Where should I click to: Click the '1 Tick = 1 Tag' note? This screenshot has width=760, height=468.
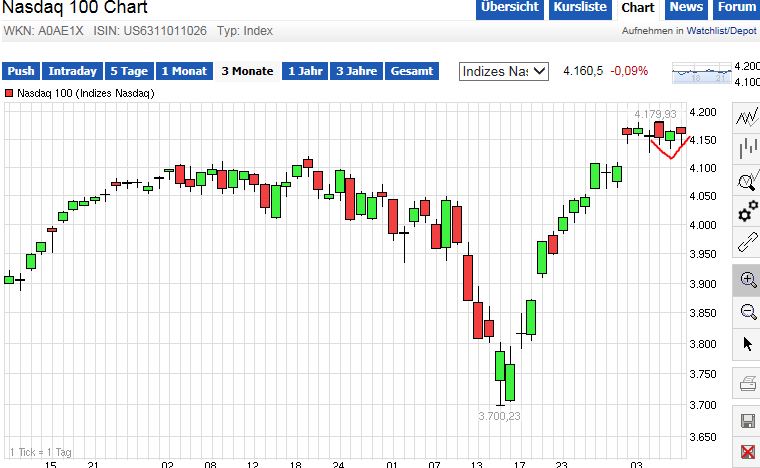click(41, 452)
